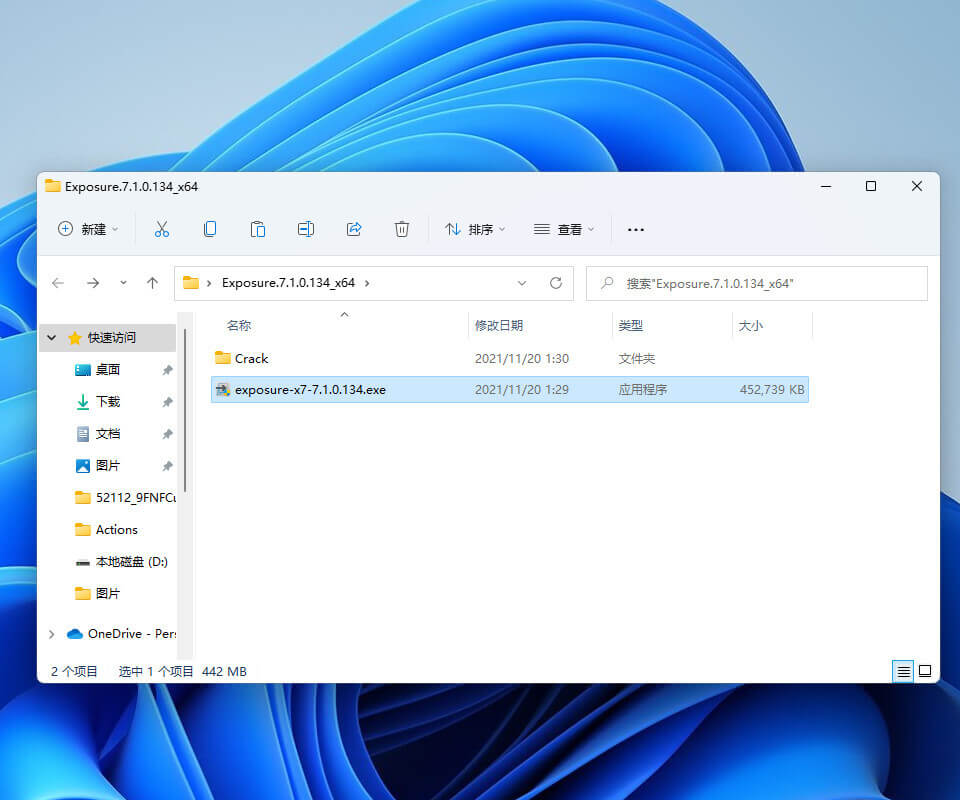This screenshot has width=960, height=800.
Task: Sort by 修改日期 column header
Action: point(499,325)
